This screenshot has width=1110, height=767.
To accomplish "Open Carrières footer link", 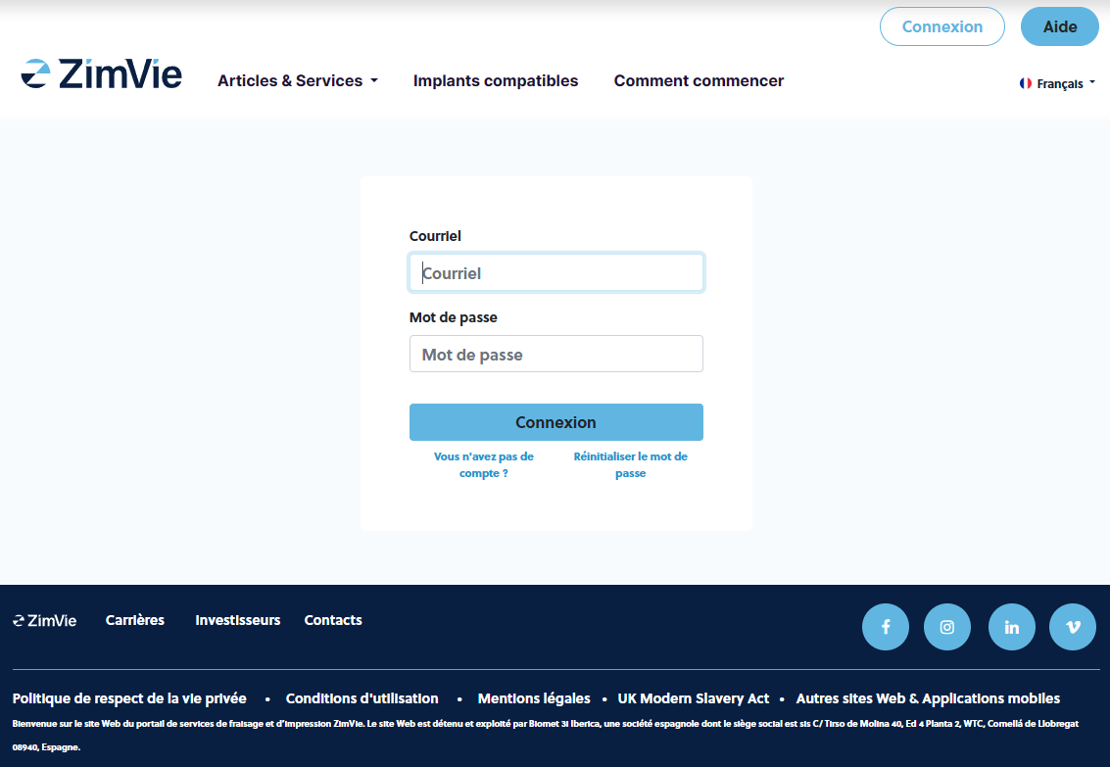I will (135, 620).
